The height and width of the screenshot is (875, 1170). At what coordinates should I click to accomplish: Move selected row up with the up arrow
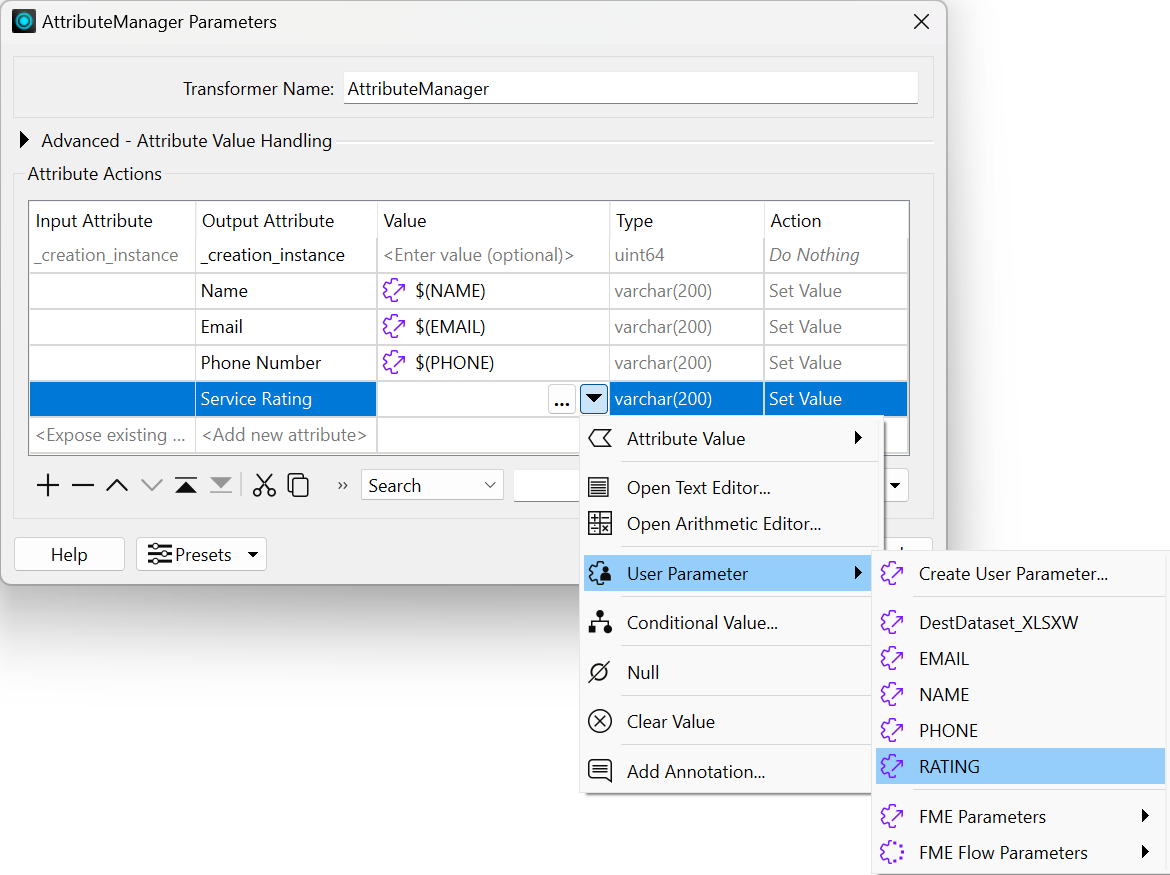[x=117, y=486]
